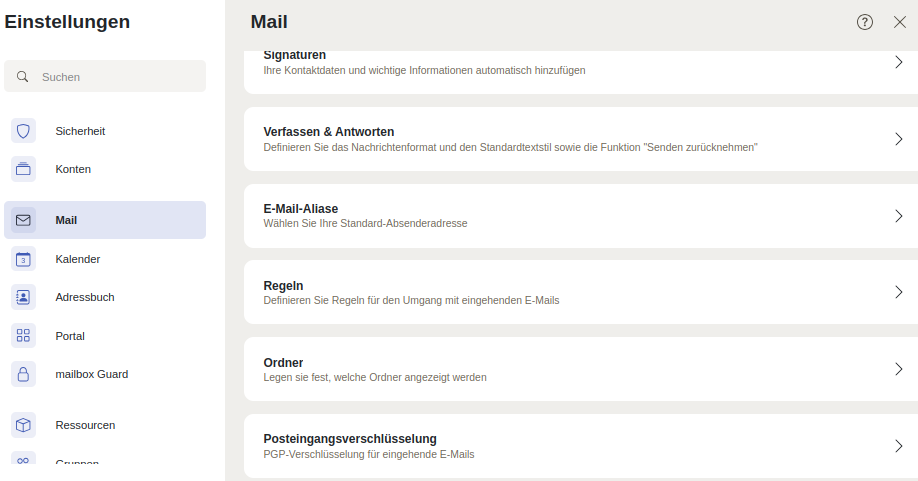Click the Mail envelope icon in sidebar
918x481 pixels.
coord(23,220)
